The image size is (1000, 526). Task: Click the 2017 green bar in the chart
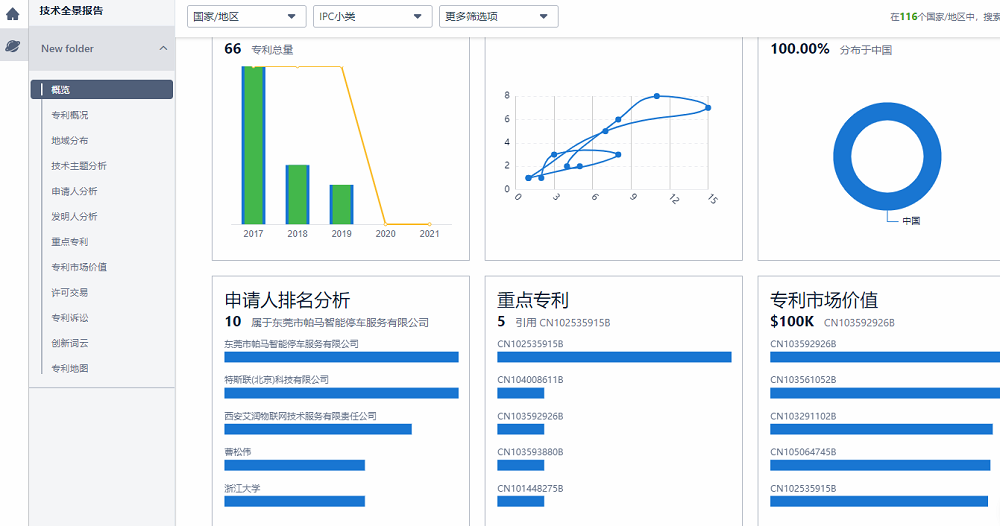[x=253, y=145]
